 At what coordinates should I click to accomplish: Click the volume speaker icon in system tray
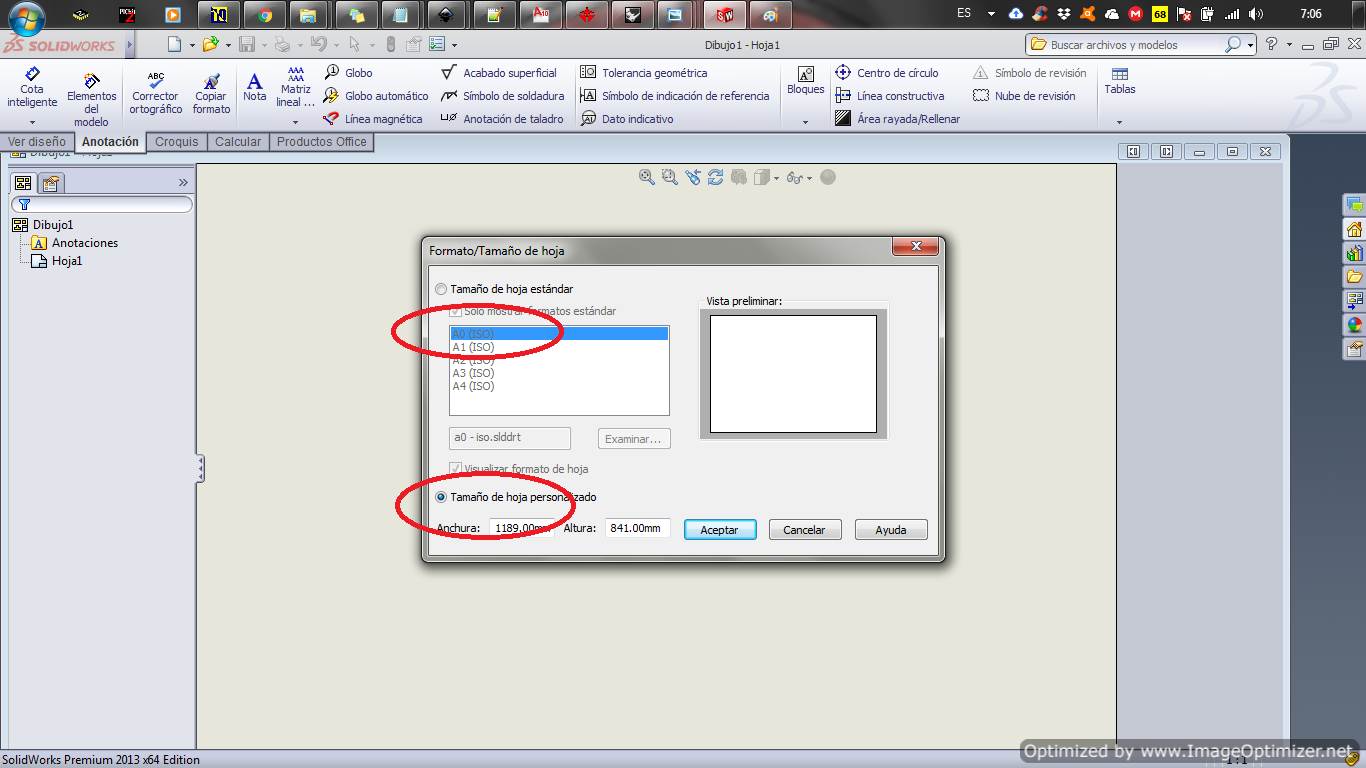pos(1256,14)
